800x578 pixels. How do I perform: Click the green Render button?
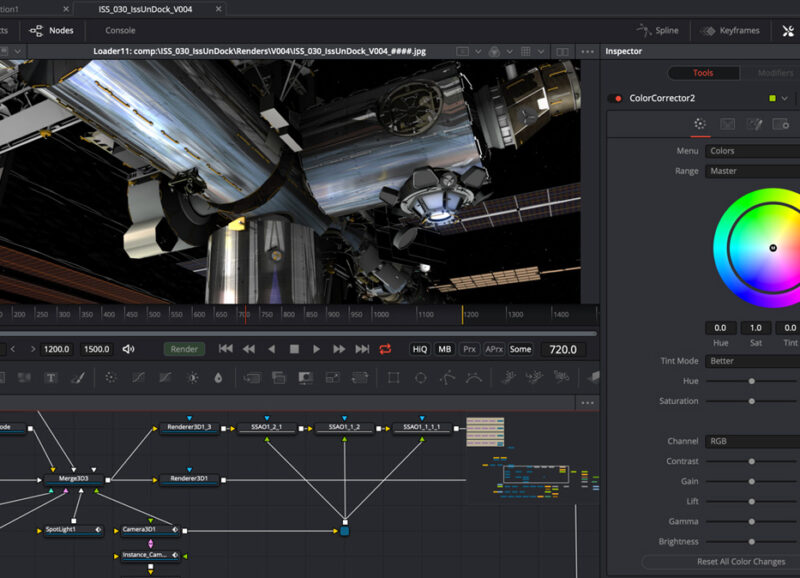click(184, 349)
